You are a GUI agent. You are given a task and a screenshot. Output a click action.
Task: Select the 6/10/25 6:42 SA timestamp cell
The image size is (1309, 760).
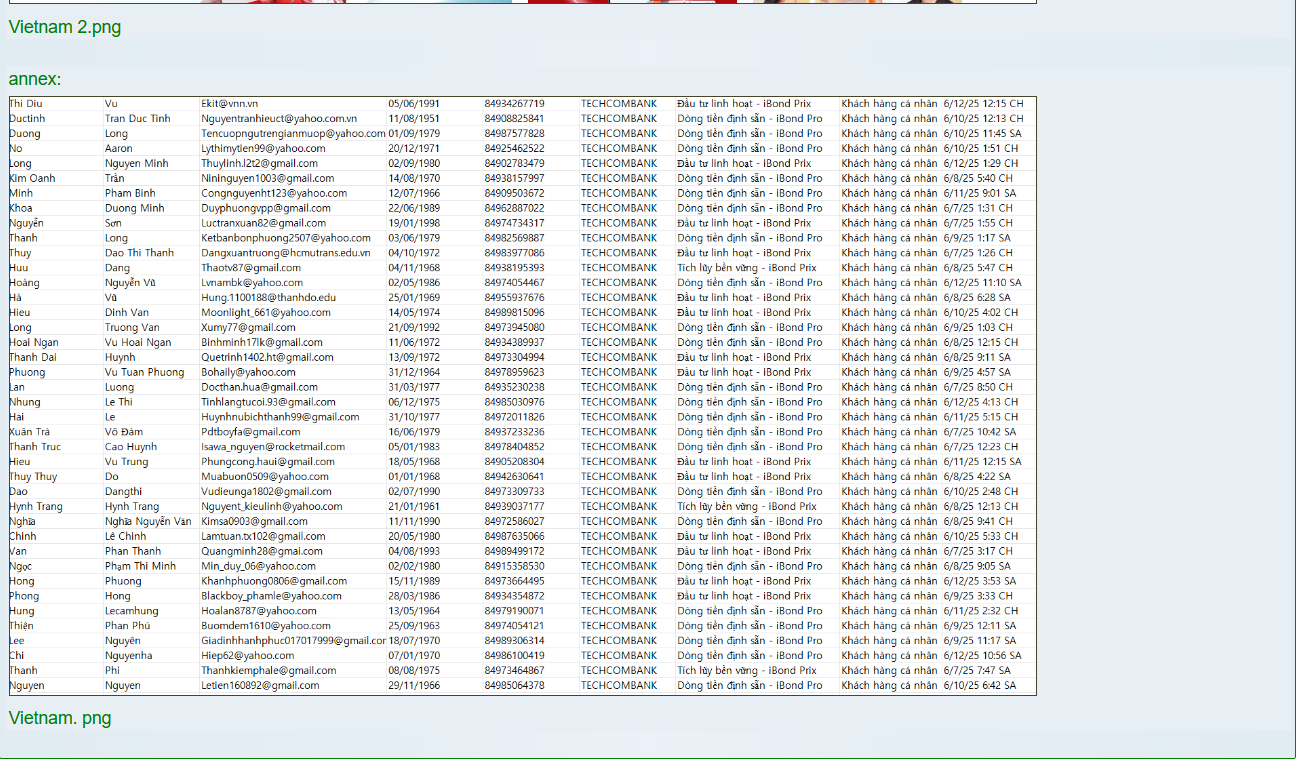pyautogui.click(x=979, y=686)
